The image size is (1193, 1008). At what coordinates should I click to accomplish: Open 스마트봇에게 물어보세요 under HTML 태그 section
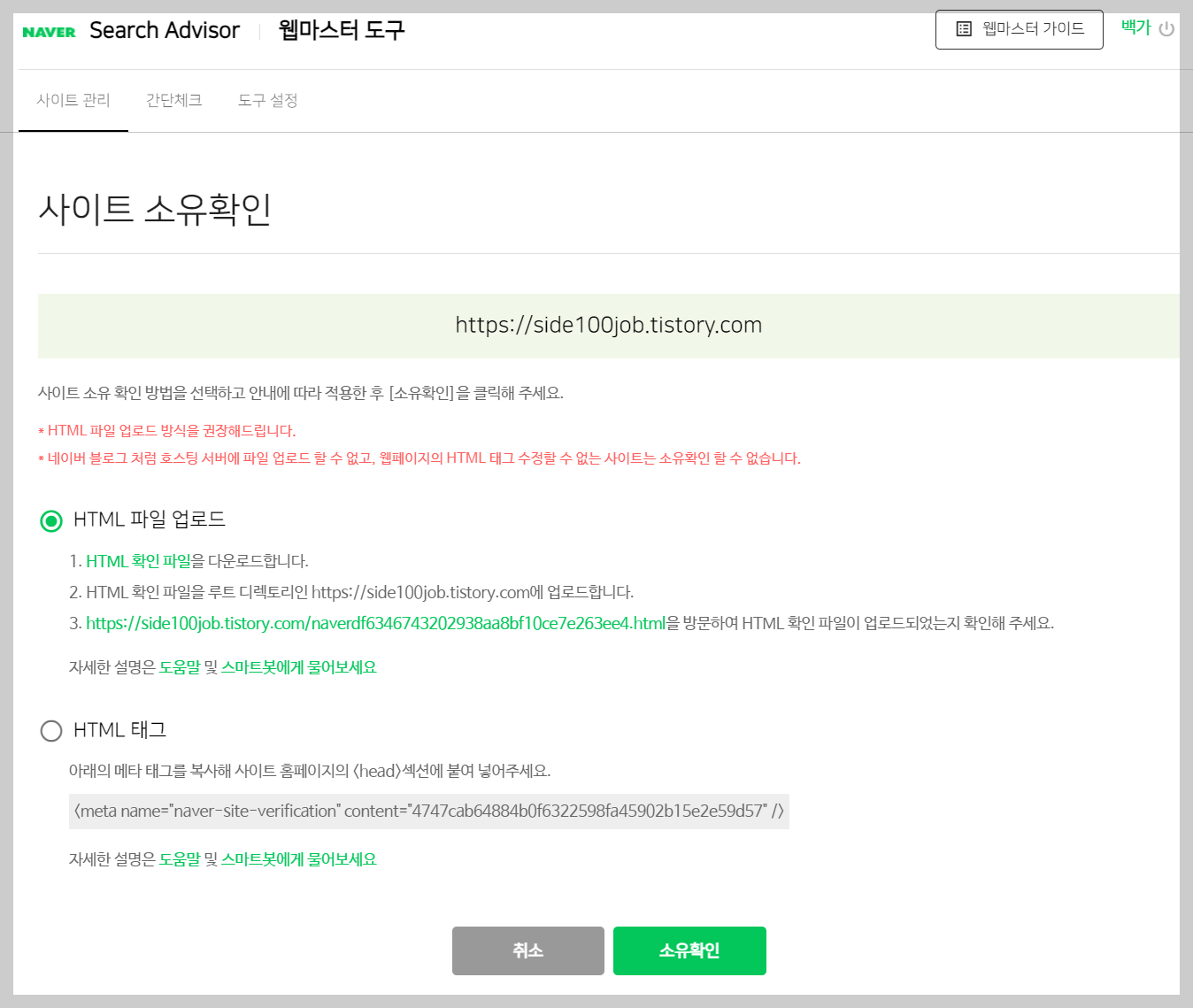[299, 859]
